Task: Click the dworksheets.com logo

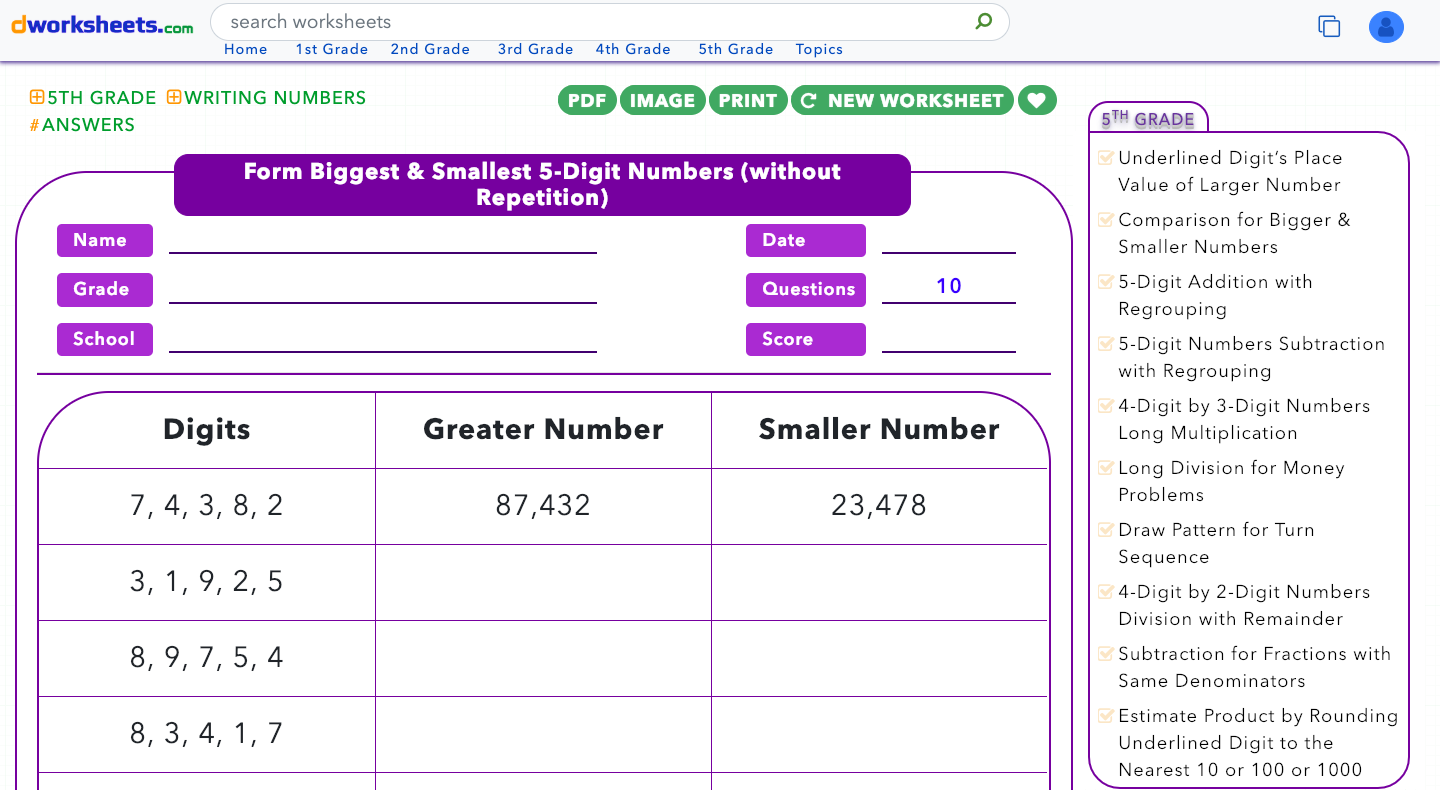Action: pos(100,25)
